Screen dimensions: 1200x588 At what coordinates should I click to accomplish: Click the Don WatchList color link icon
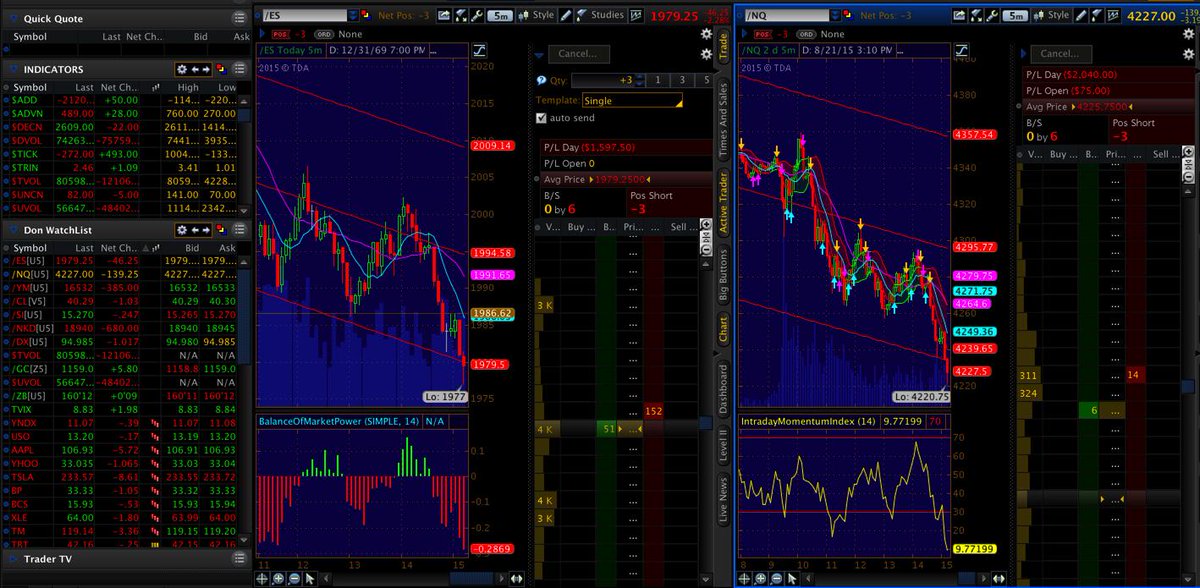point(221,229)
